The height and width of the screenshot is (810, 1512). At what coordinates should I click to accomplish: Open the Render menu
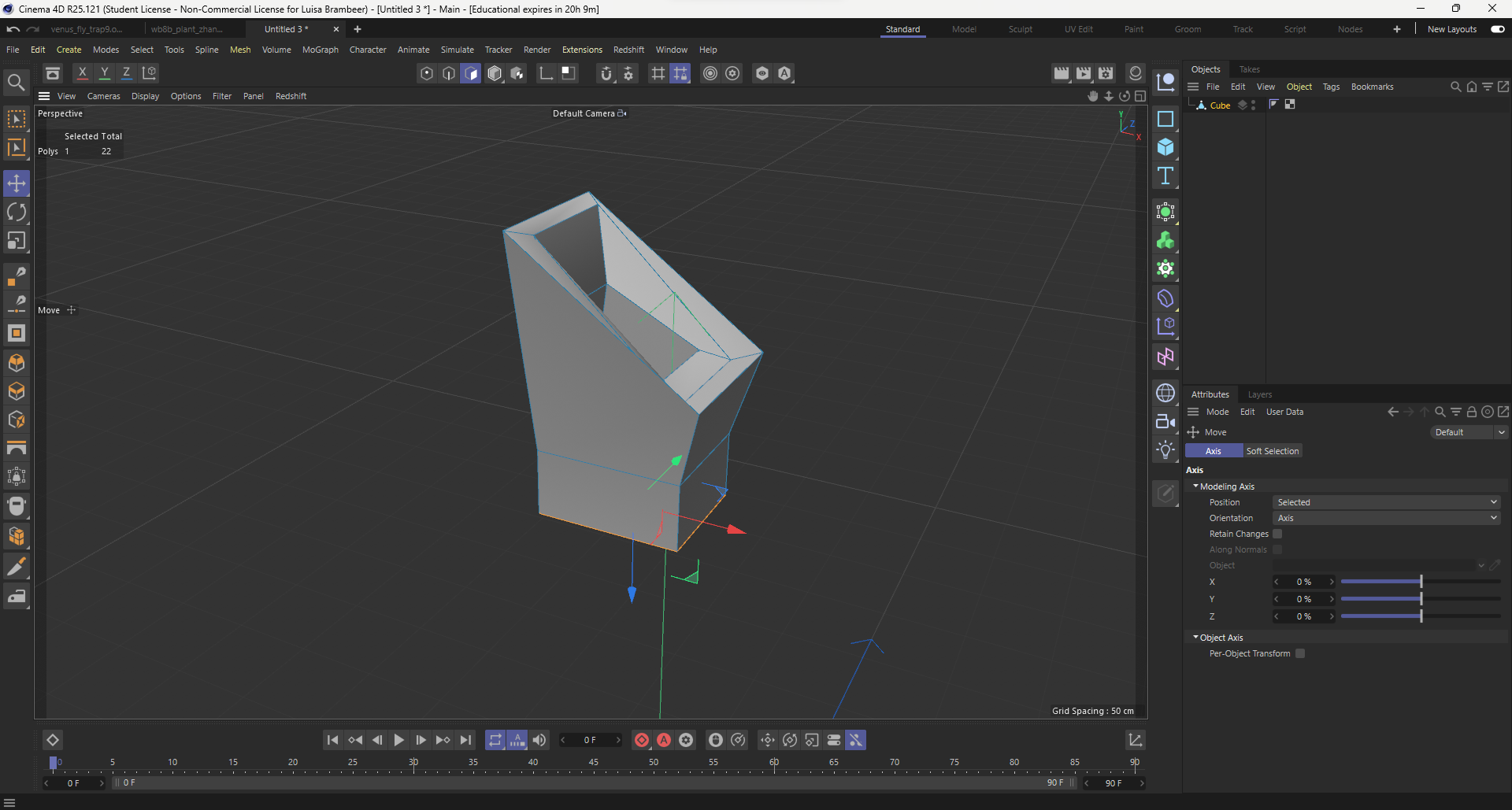pos(537,50)
